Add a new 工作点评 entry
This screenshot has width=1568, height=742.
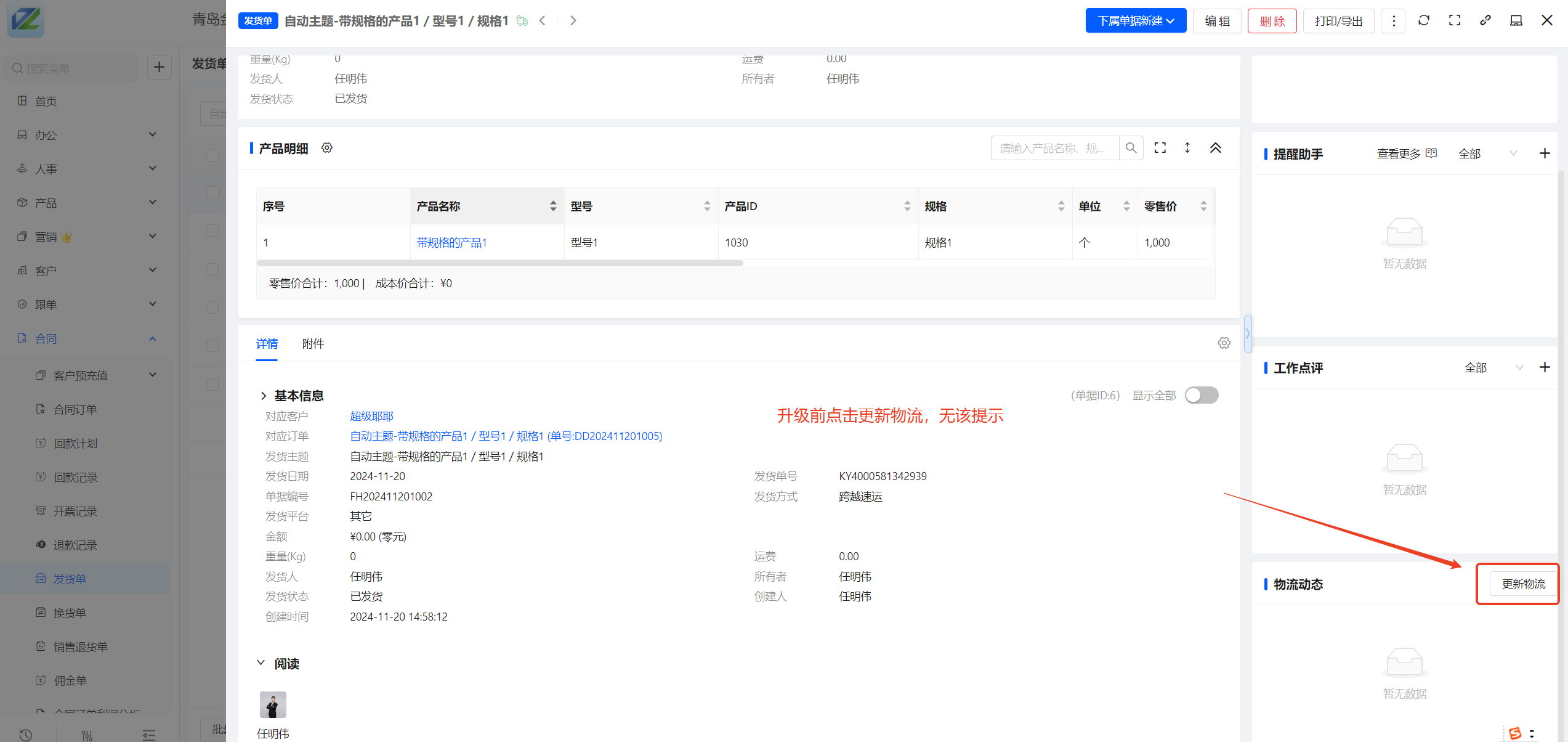(x=1544, y=367)
